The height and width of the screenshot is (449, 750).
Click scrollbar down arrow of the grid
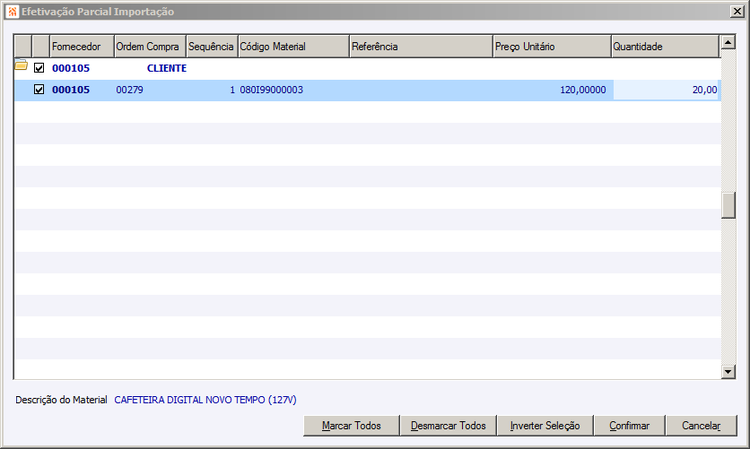(x=728, y=372)
